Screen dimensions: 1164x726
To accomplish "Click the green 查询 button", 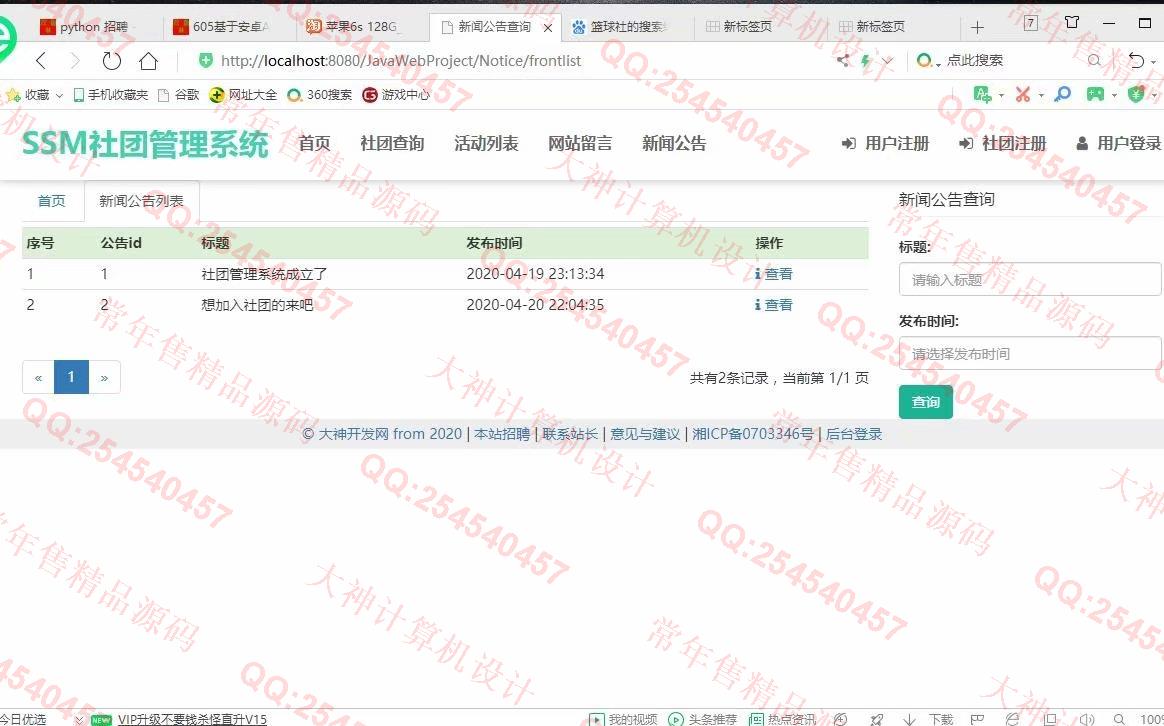I will tap(926, 402).
